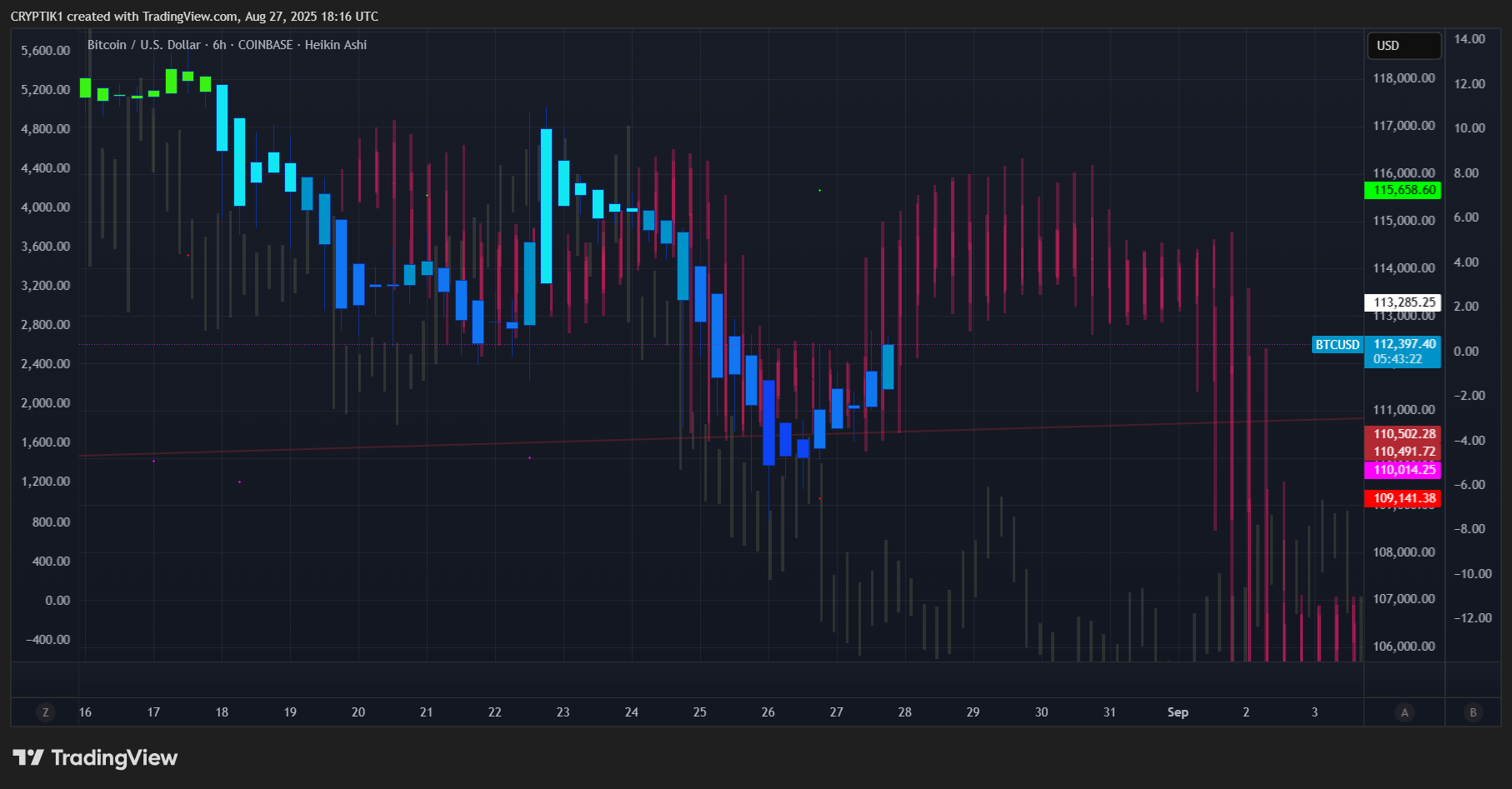Click the blue 112,397.40 current price label
Image resolution: width=1512 pixels, height=789 pixels.
point(1404,344)
